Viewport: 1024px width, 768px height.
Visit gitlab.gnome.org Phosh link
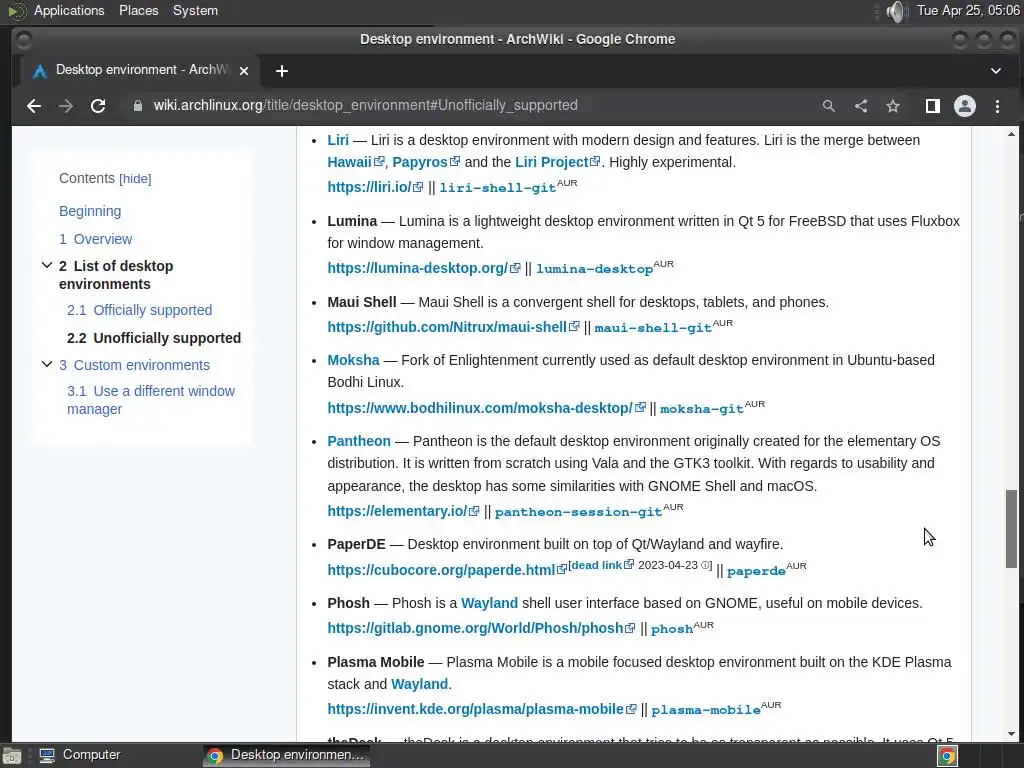point(481,628)
